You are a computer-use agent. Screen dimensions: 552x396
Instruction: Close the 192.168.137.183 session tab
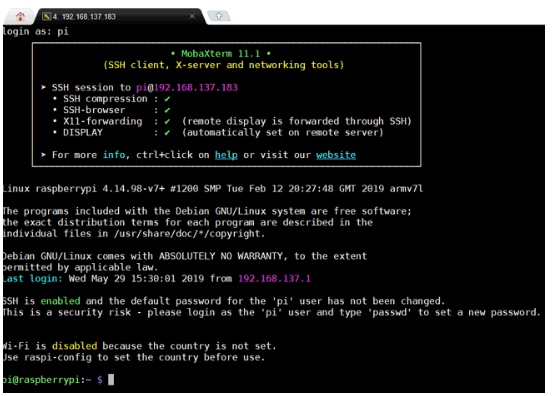tap(192, 16)
